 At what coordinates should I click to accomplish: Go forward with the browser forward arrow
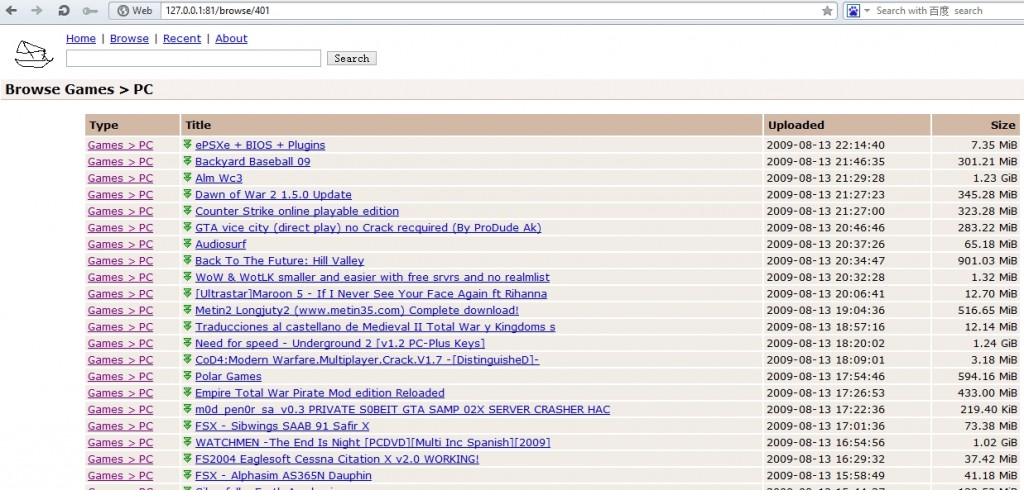tap(37, 10)
